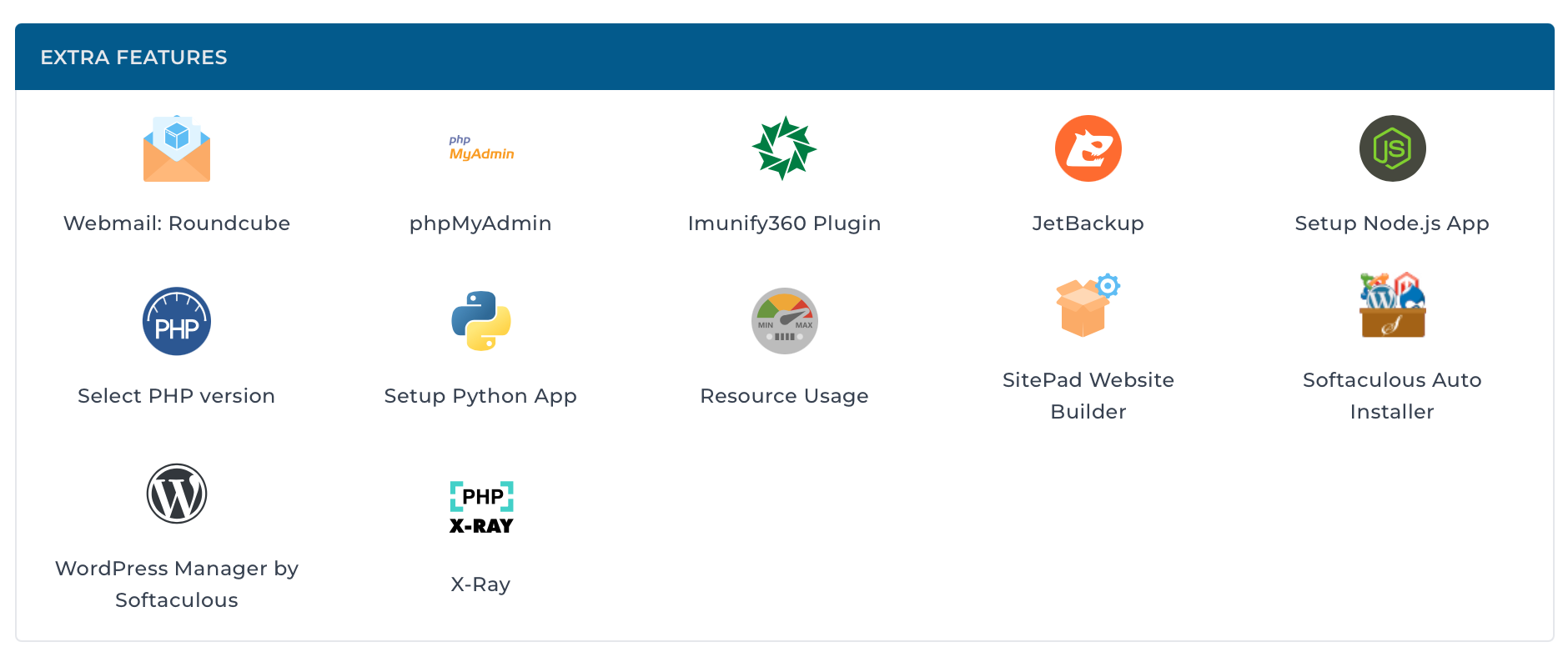Image resolution: width=1568 pixels, height=657 pixels.
Task: Collapse the EXTRA FEATURES section header
Action: coord(785,57)
